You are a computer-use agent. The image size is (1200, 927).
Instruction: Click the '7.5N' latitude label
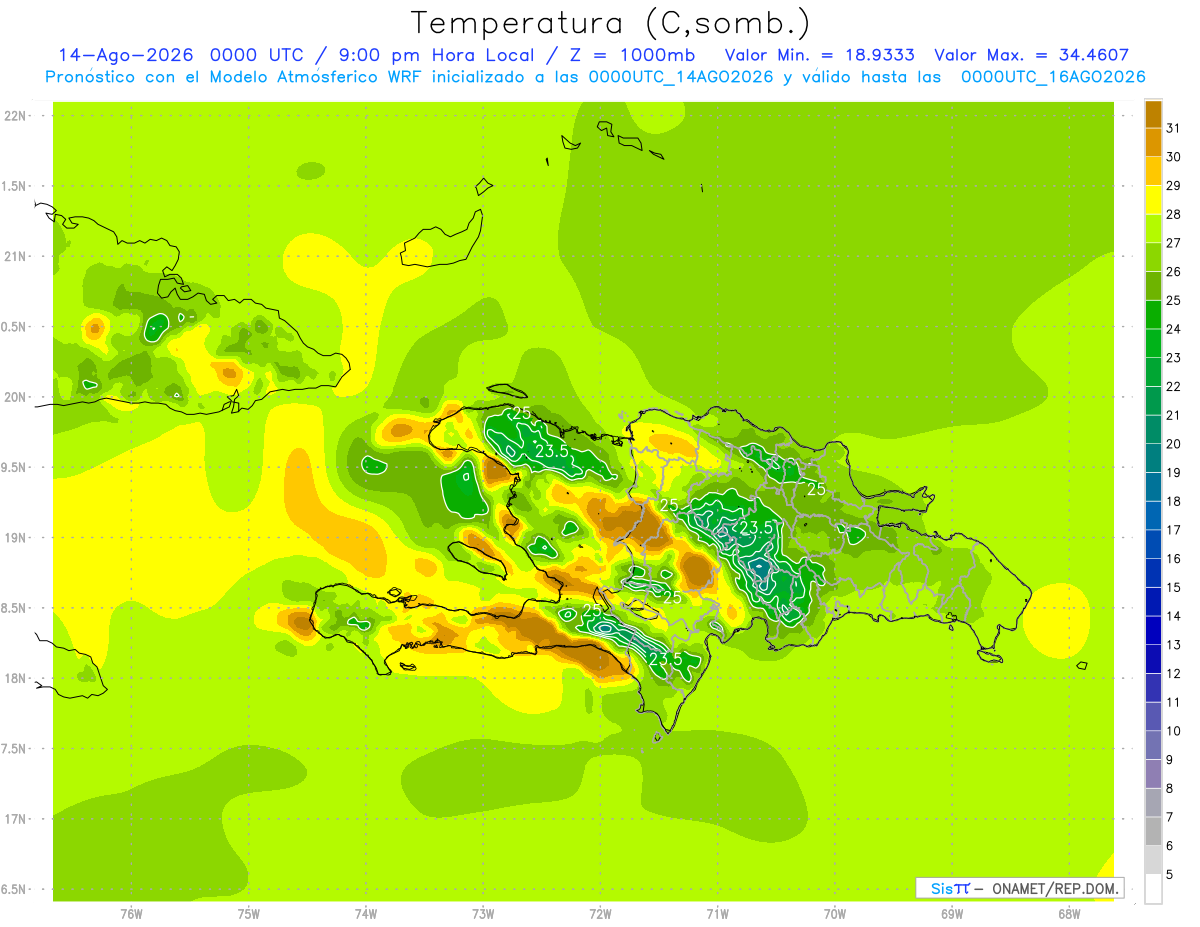pos(14,749)
